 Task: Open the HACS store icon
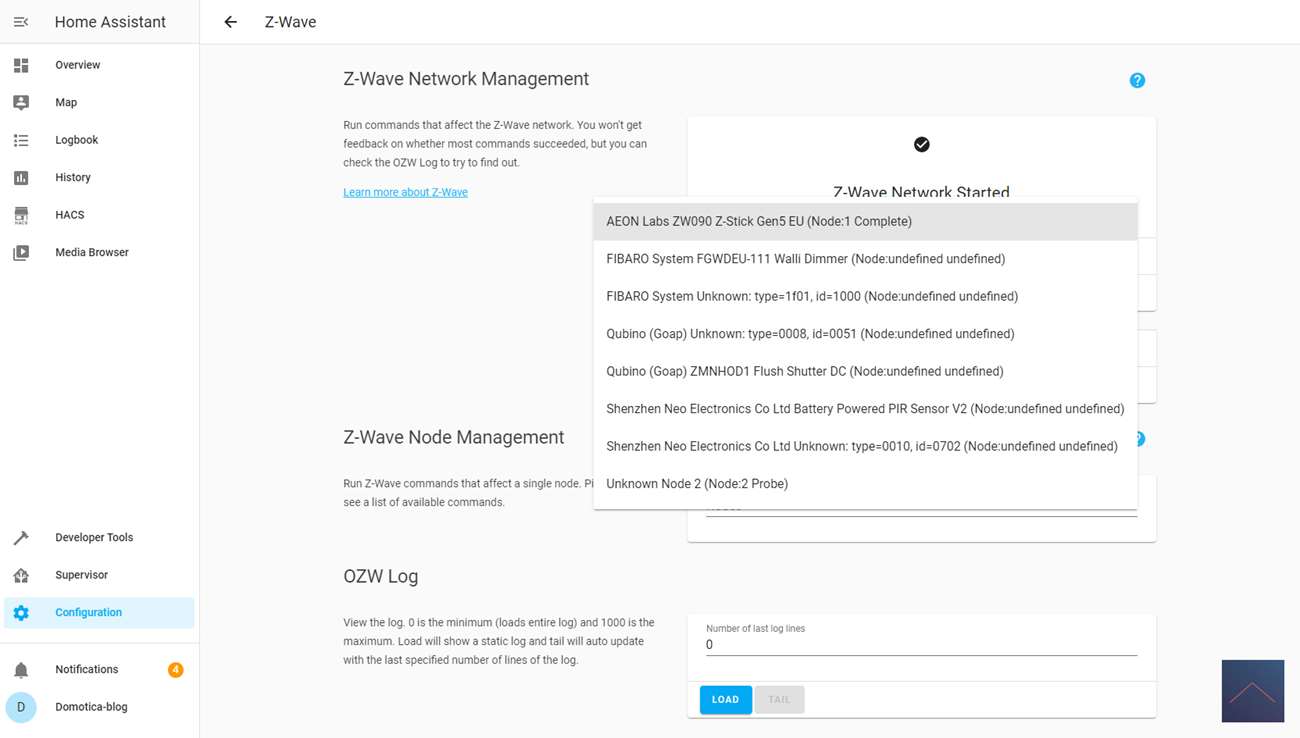tap(21, 215)
